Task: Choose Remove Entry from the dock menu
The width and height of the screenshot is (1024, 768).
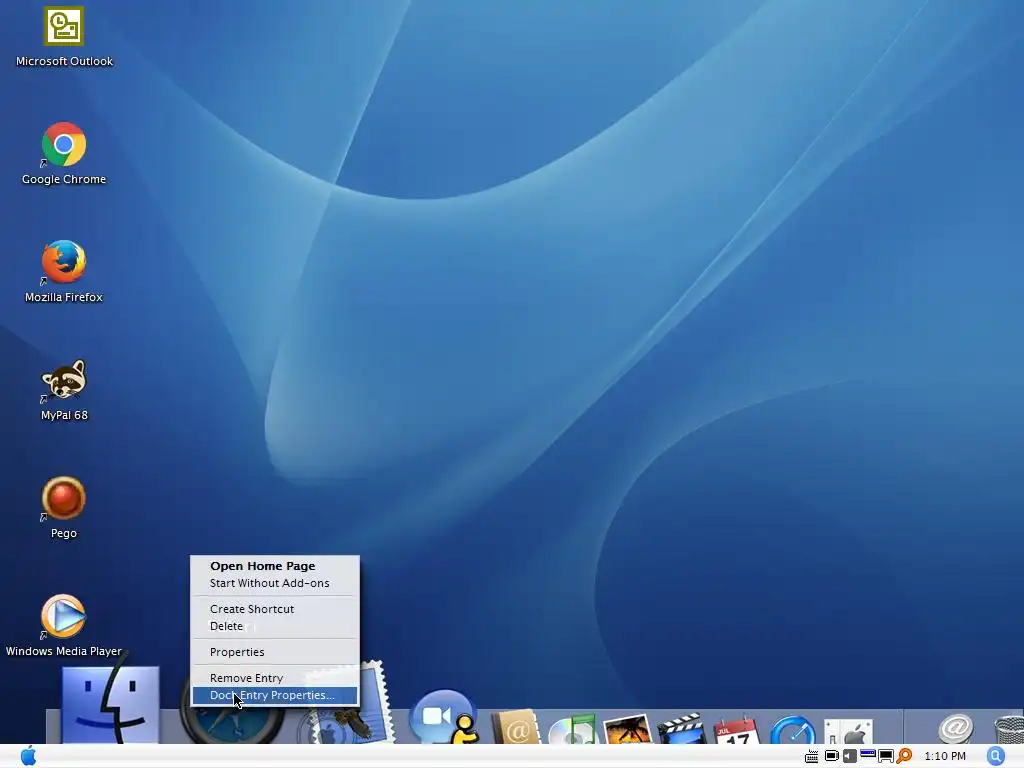Action: [x=246, y=679]
